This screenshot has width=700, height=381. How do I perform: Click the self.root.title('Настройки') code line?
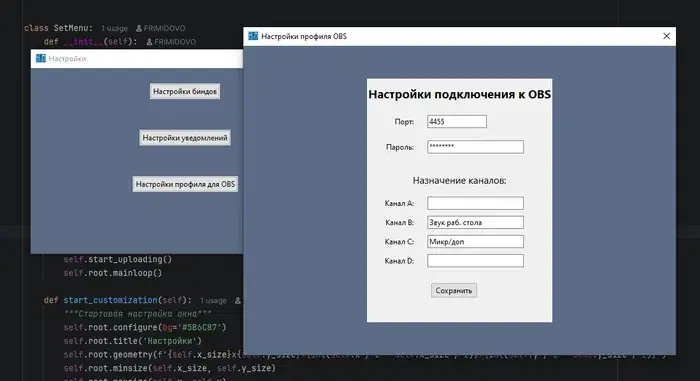pos(133,341)
